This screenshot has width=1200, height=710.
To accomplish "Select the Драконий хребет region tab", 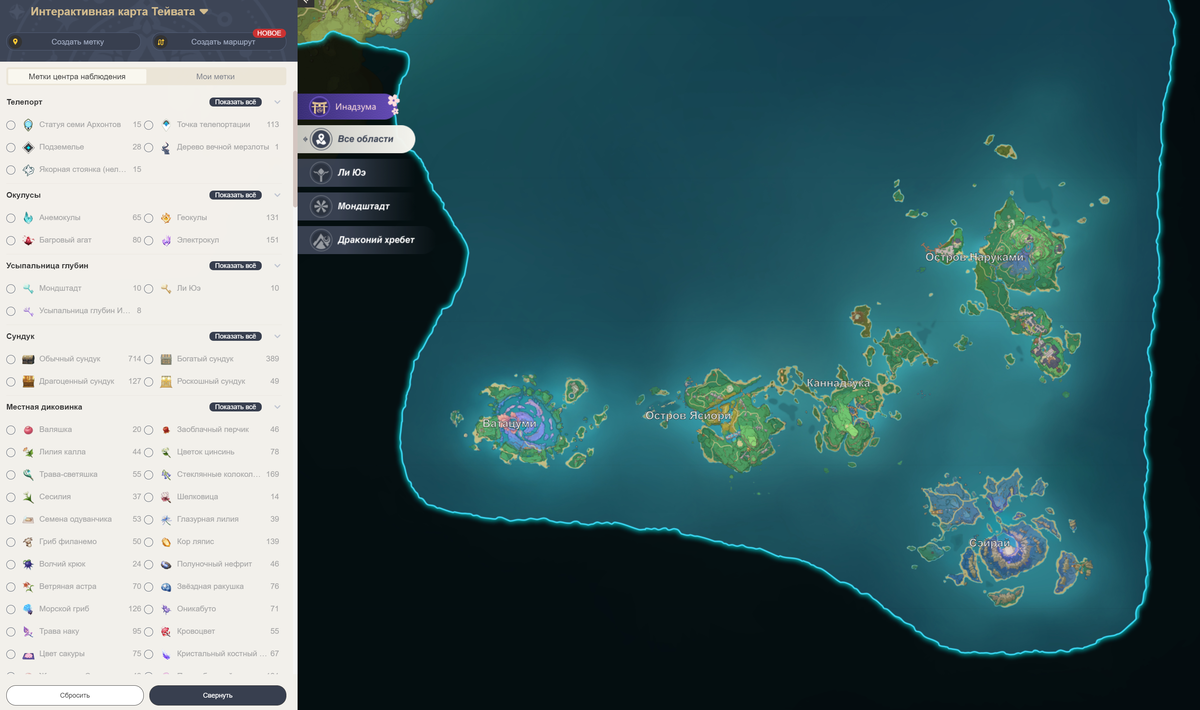I will coord(366,240).
